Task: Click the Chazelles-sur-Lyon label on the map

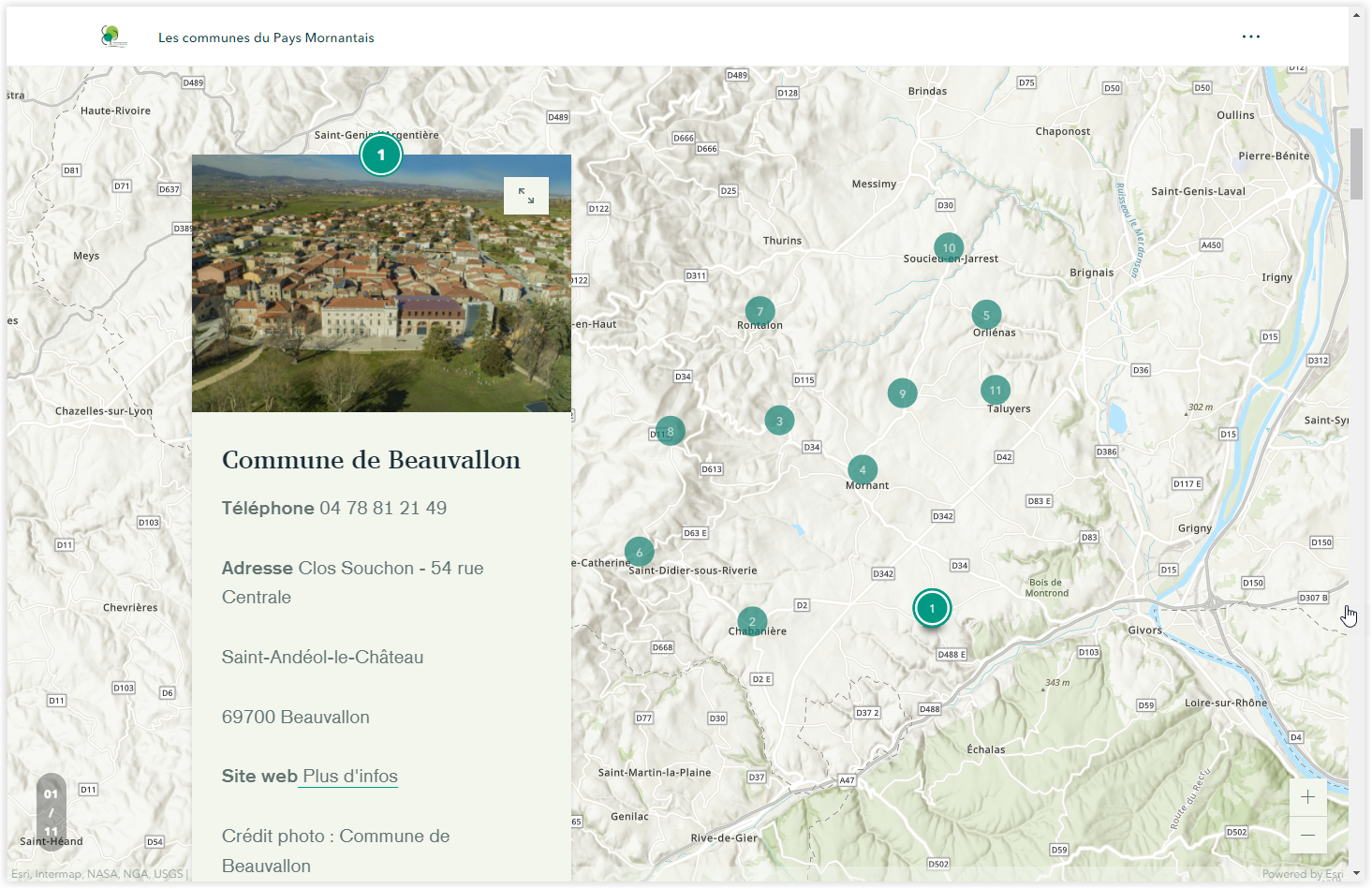Action: coord(104,411)
